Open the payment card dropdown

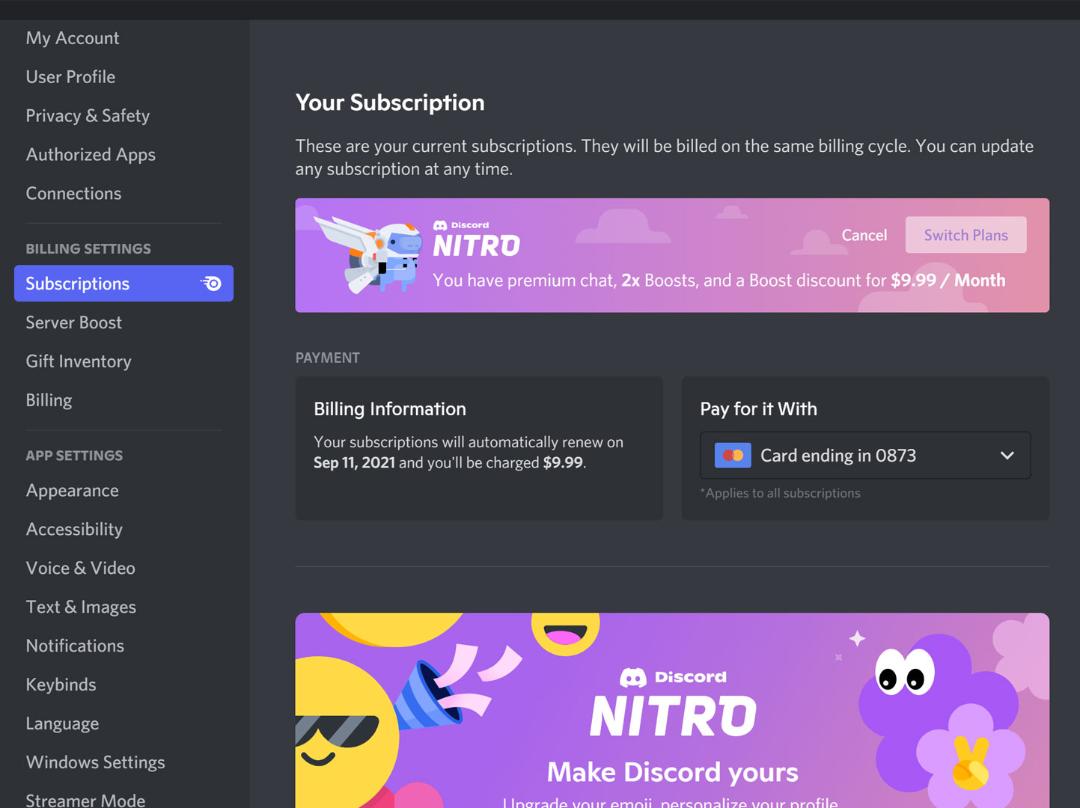[865, 455]
